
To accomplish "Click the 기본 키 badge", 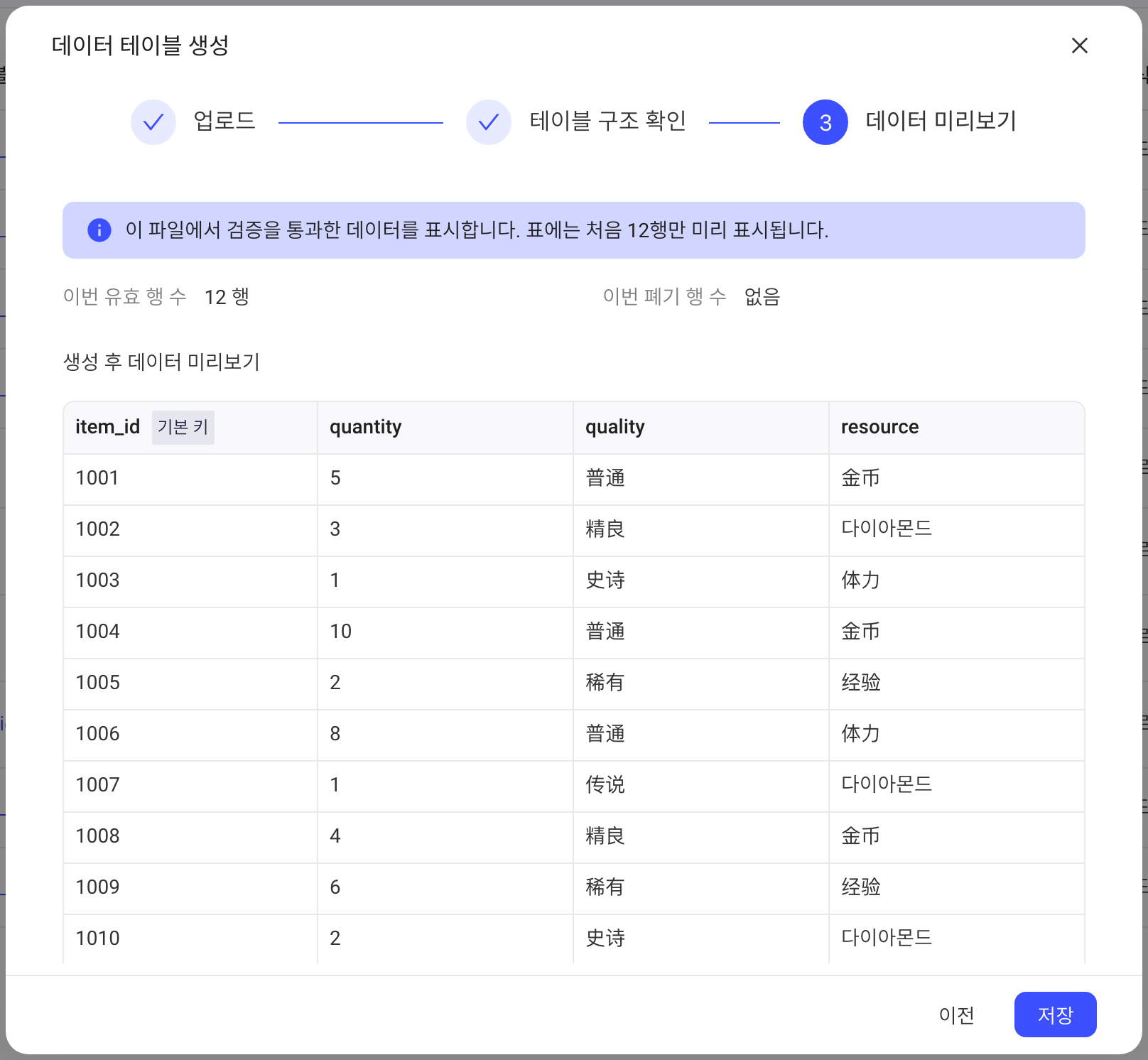I will pyautogui.click(x=183, y=427).
